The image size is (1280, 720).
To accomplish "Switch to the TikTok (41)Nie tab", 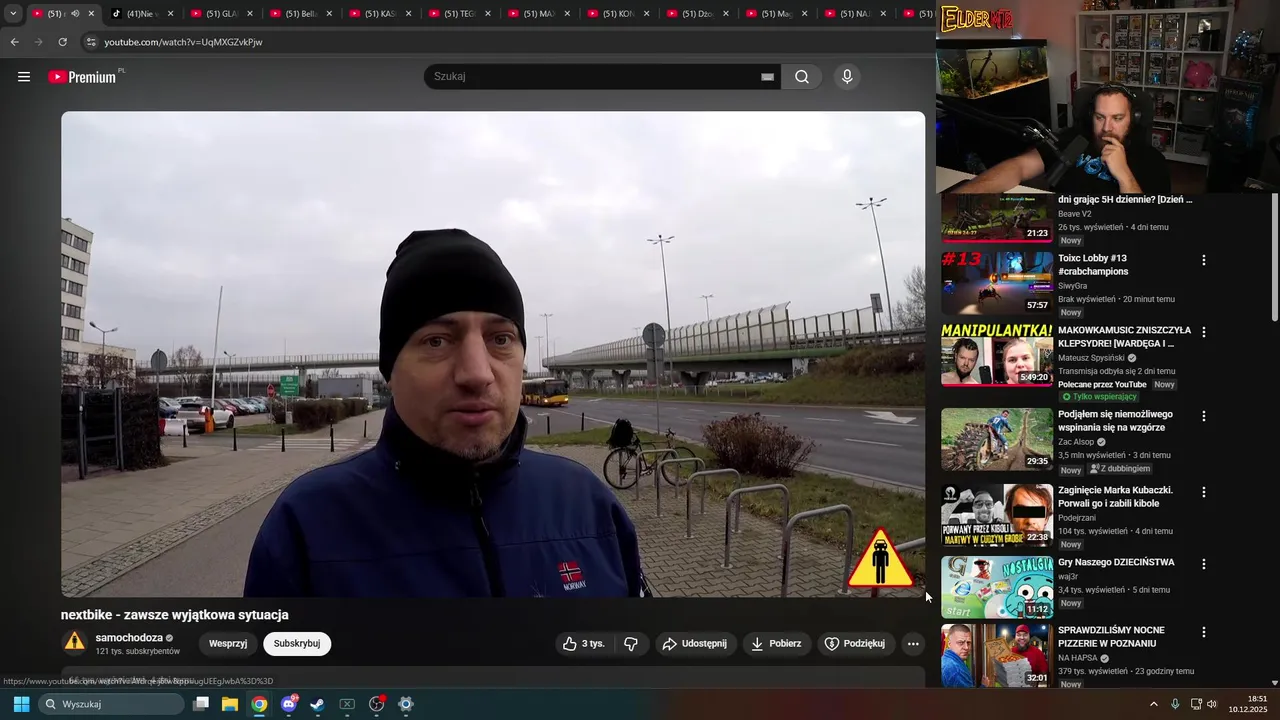I will pyautogui.click(x=143, y=14).
